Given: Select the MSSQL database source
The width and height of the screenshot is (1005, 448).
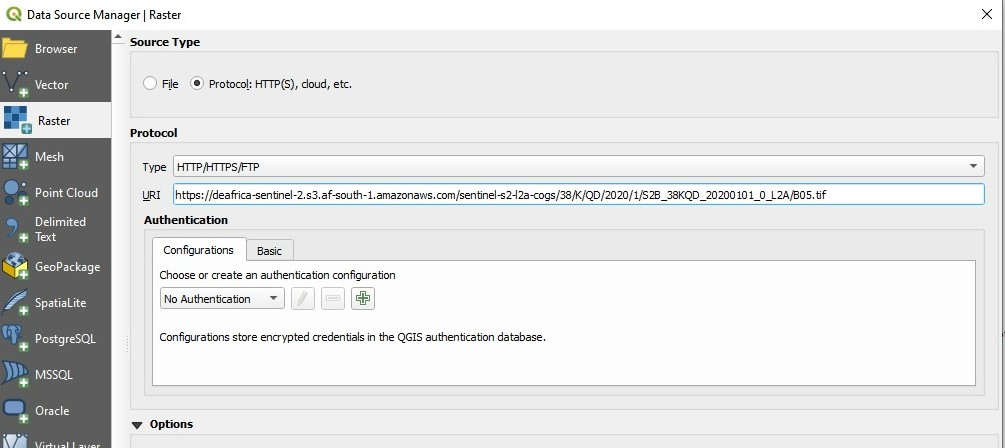Looking at the screenshot, I should pos(55,375).
